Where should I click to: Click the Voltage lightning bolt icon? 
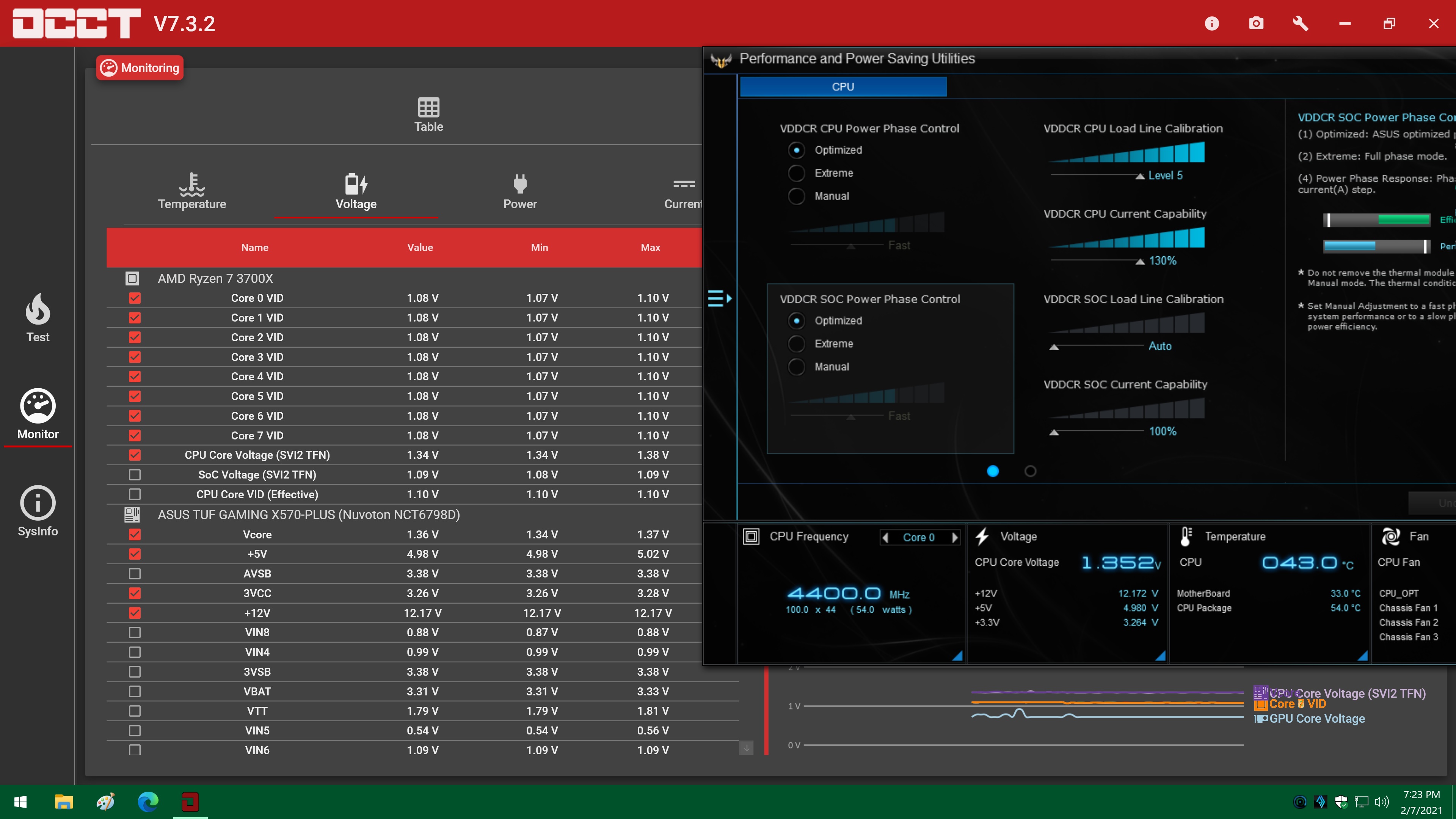pyautogui.click(x=982, y=537)
